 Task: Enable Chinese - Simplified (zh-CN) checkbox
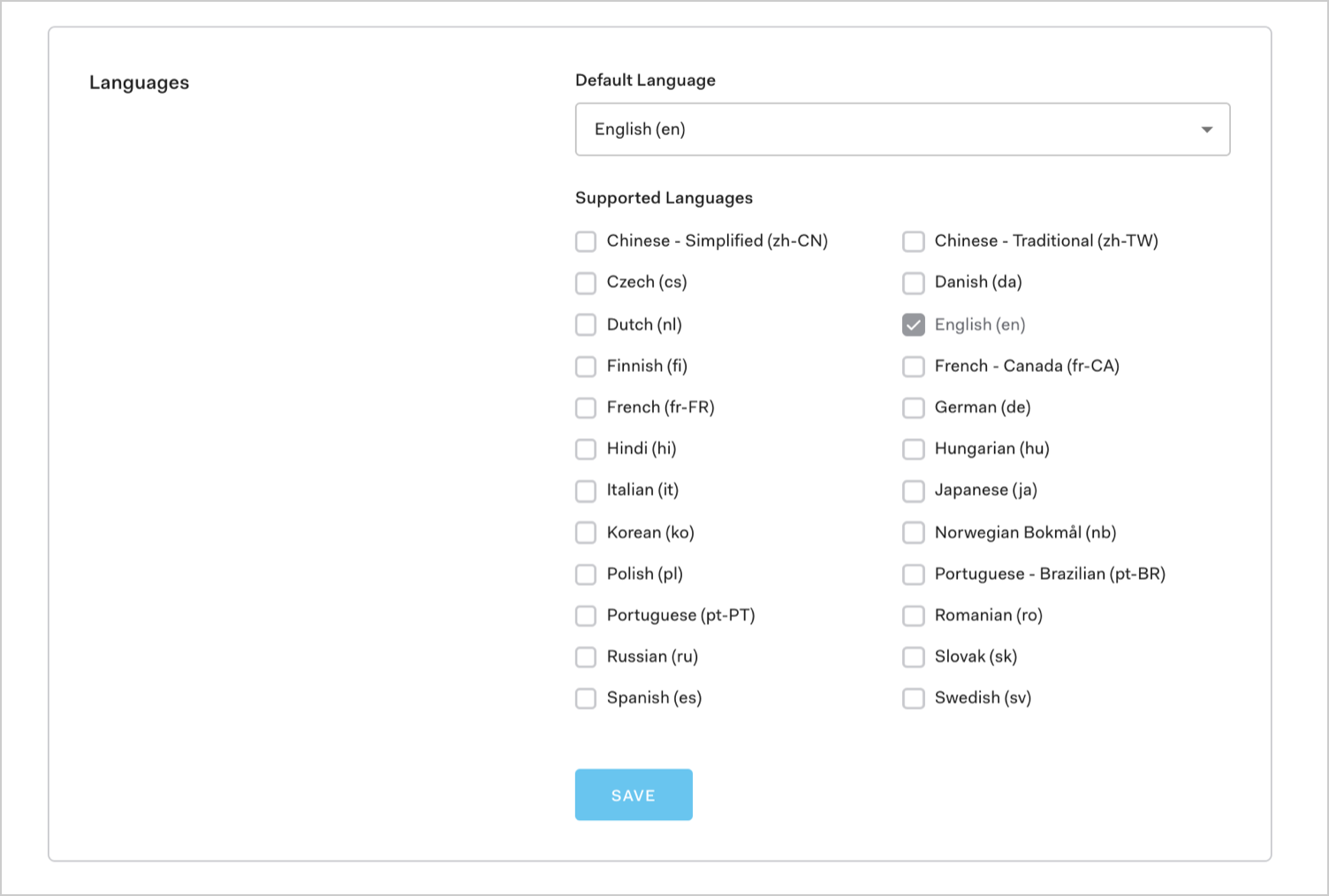pos(586,241)
